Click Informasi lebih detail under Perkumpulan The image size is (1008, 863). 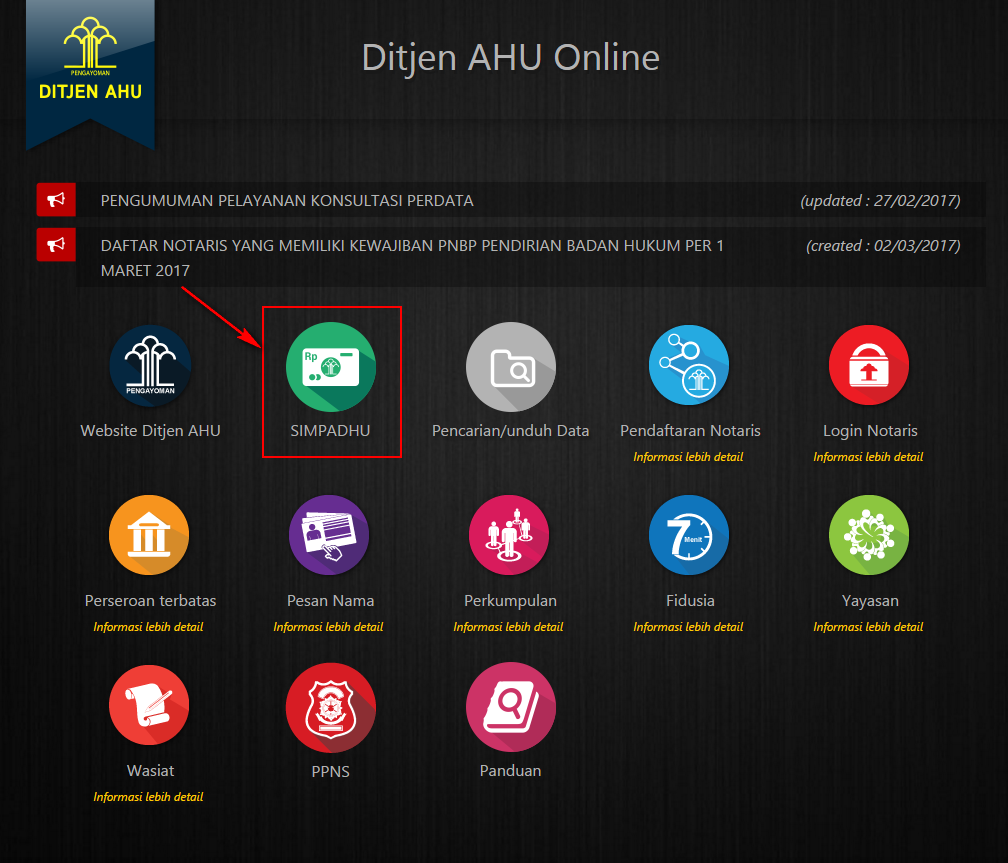(508, 626)
